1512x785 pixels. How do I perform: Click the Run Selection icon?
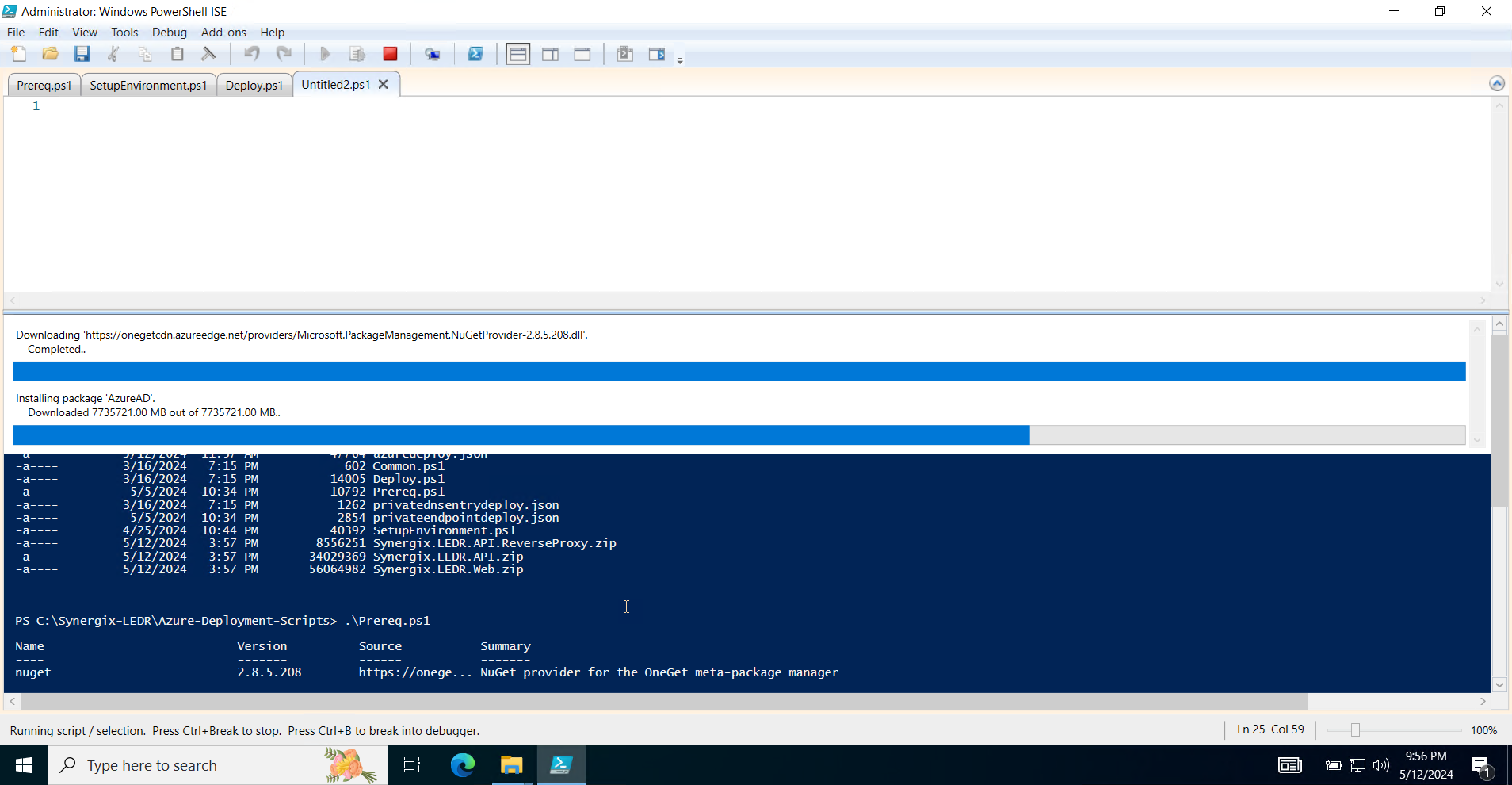pos(357,54)
